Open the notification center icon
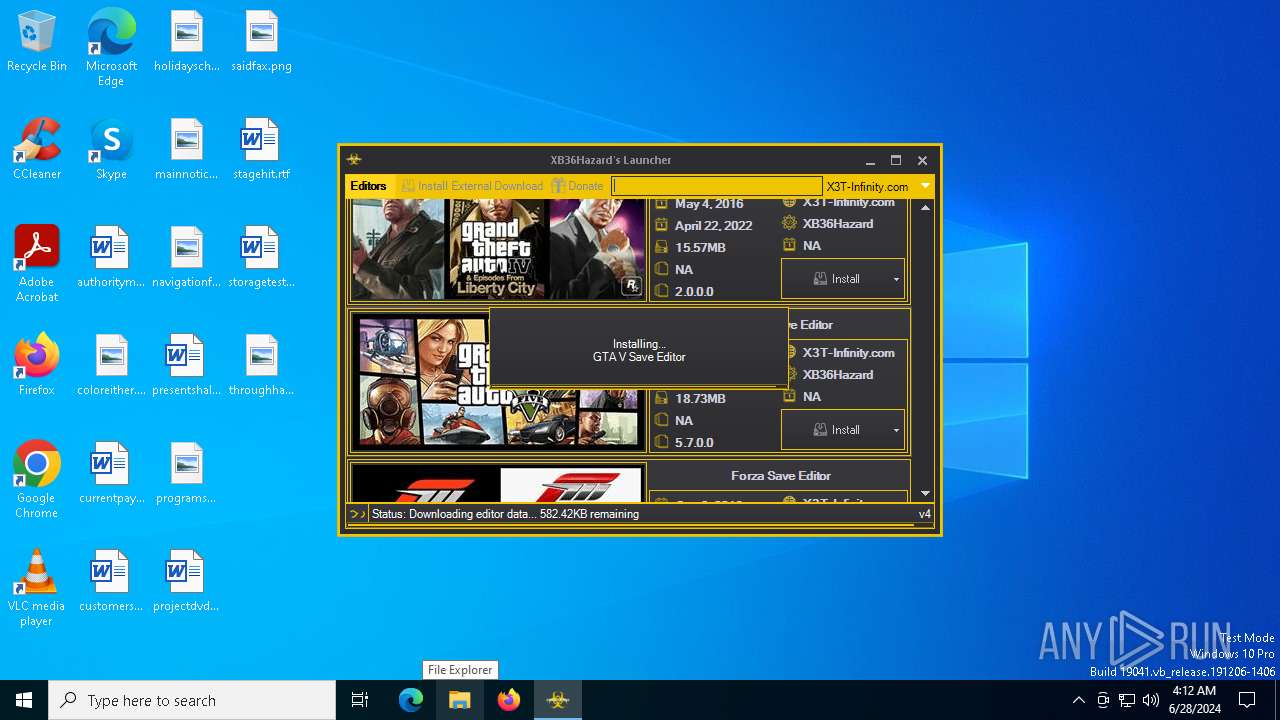Screen dimensions: 1280x720 coord(1247,700)
